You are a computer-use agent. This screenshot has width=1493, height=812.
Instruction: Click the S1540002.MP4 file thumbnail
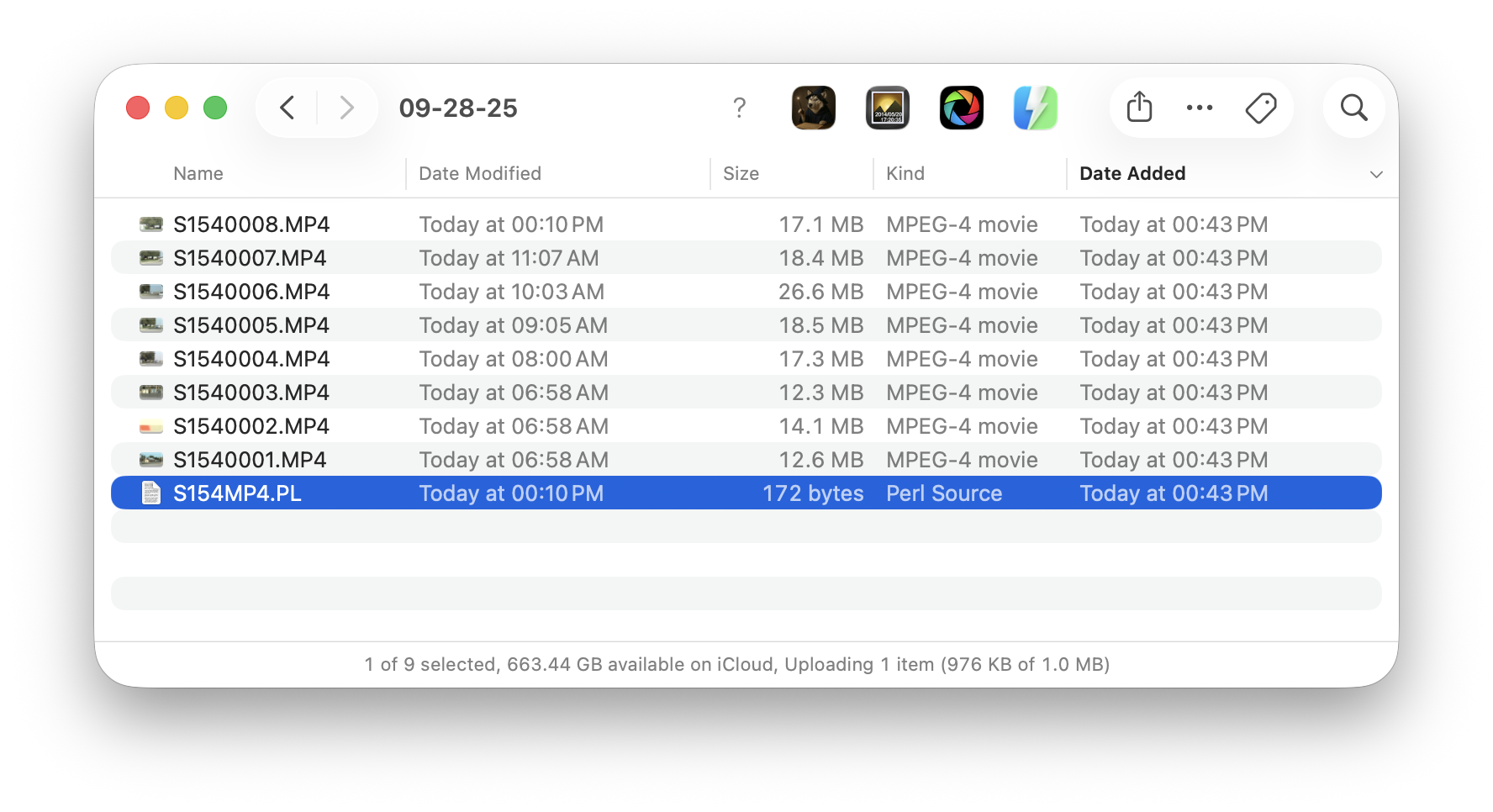(151, 427)
